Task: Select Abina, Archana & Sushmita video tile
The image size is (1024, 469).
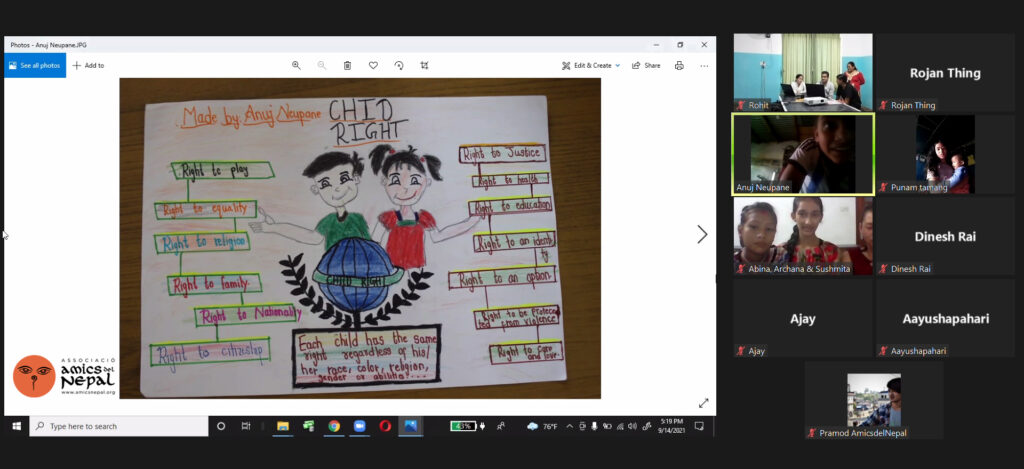Action: pyautogui.click(x=803, y=236)
